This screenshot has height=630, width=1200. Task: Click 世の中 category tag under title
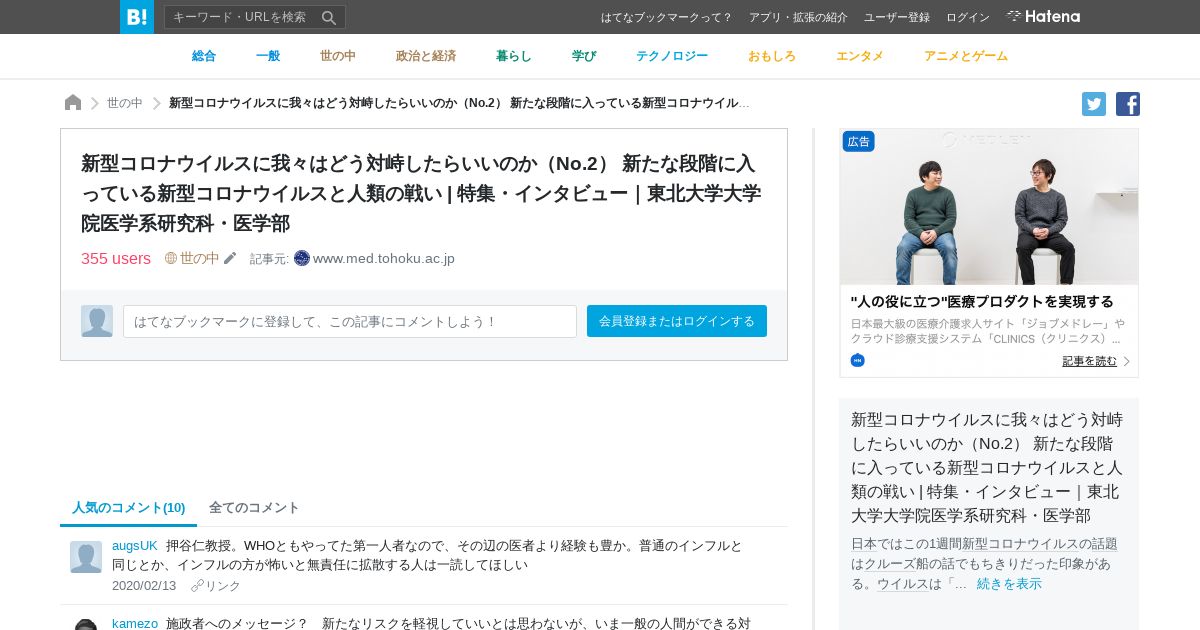pyautogui.click(x=199, y=258)
